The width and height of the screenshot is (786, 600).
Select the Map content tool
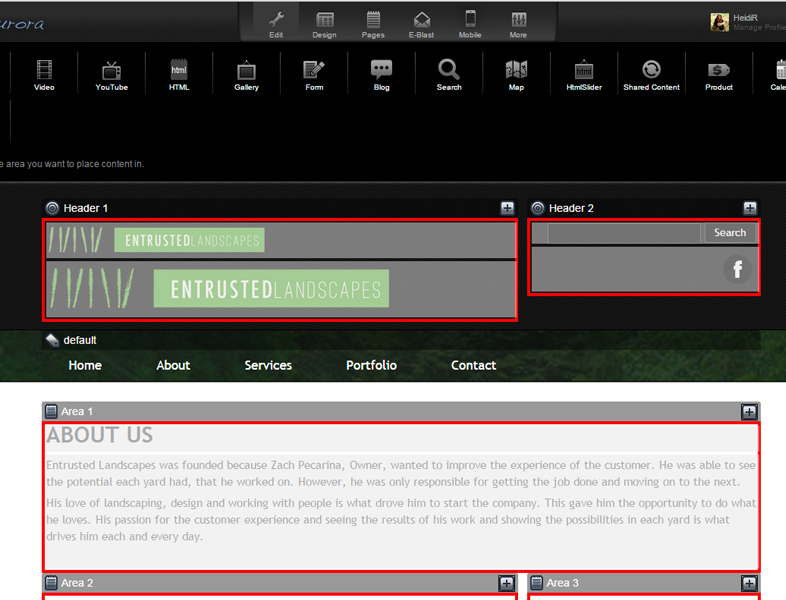coord(516,75)
